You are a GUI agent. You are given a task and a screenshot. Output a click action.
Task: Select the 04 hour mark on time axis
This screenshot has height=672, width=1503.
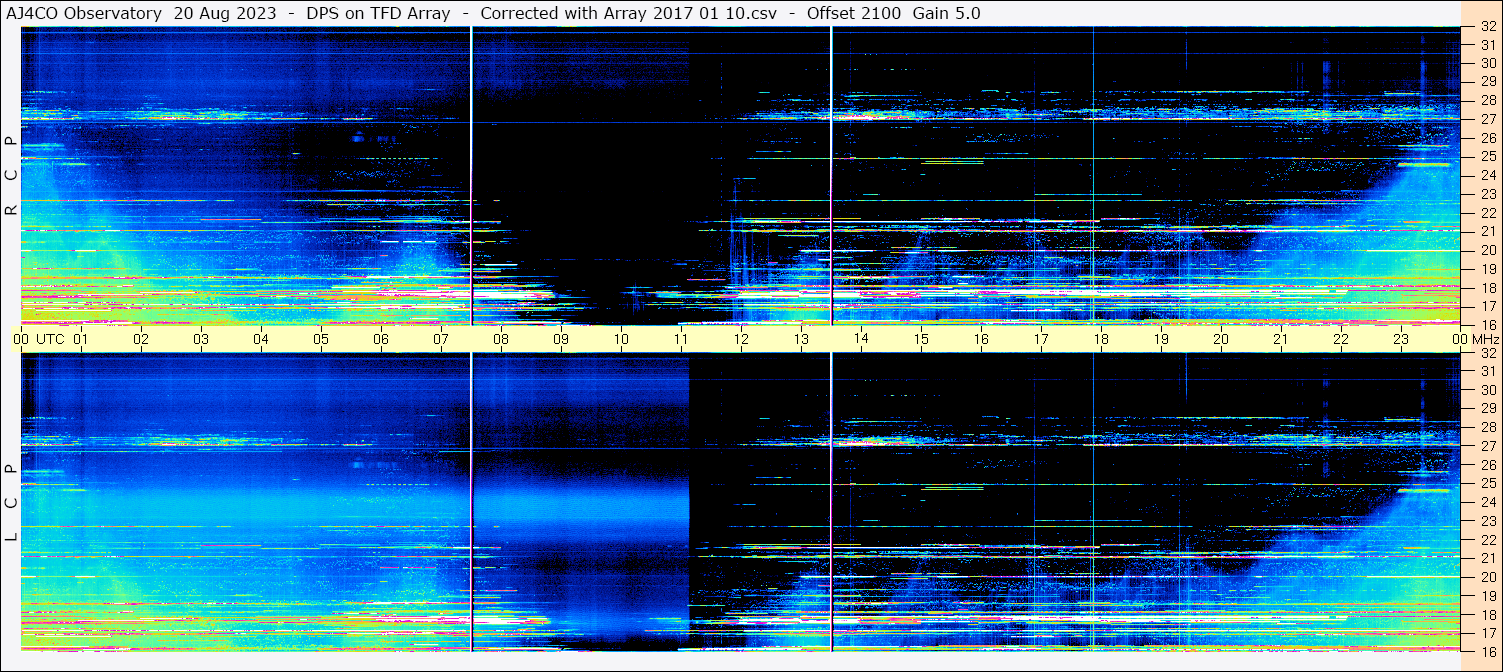coord(261,339)
